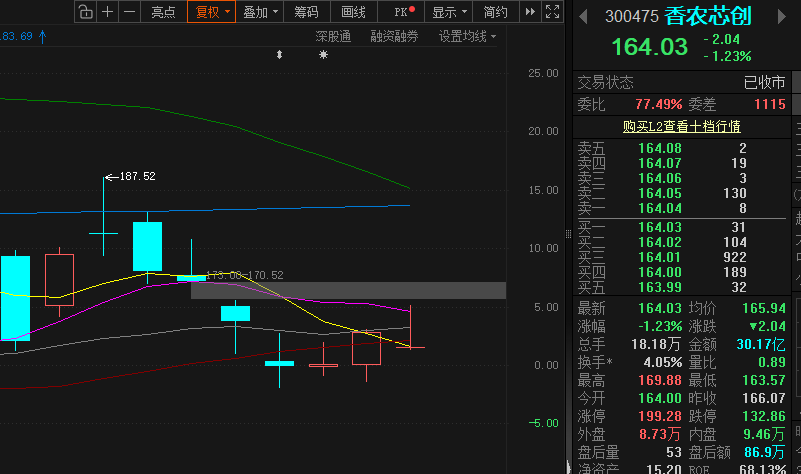Toggle fullscreen expand icon
The image size is (801, 474).
click(552, 12)
